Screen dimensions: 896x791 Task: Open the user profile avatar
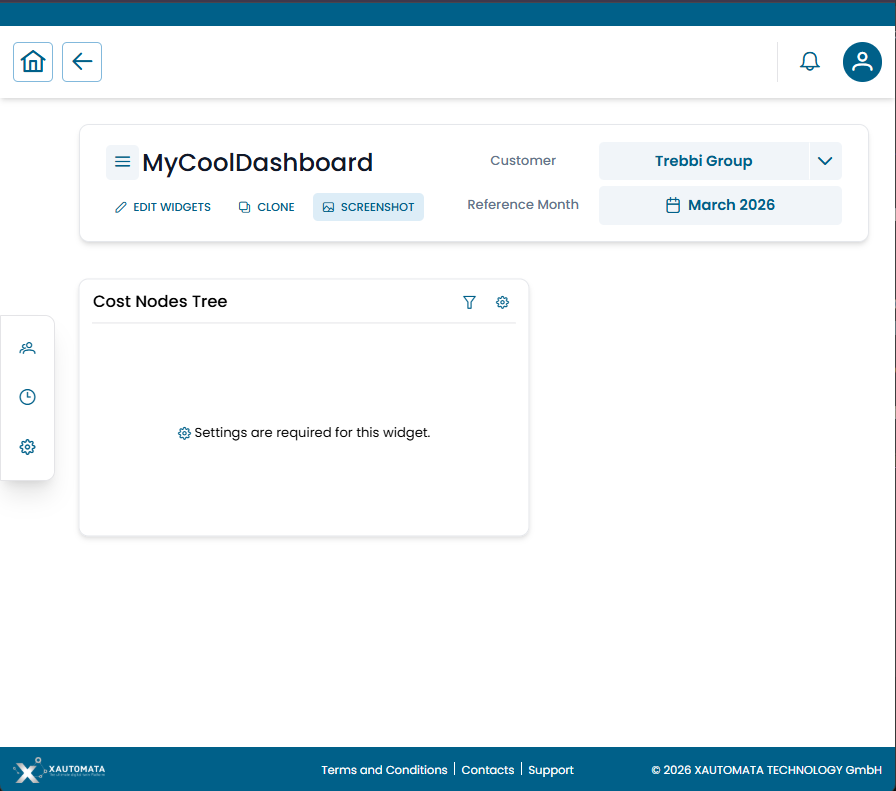click(x=861, y=61)
